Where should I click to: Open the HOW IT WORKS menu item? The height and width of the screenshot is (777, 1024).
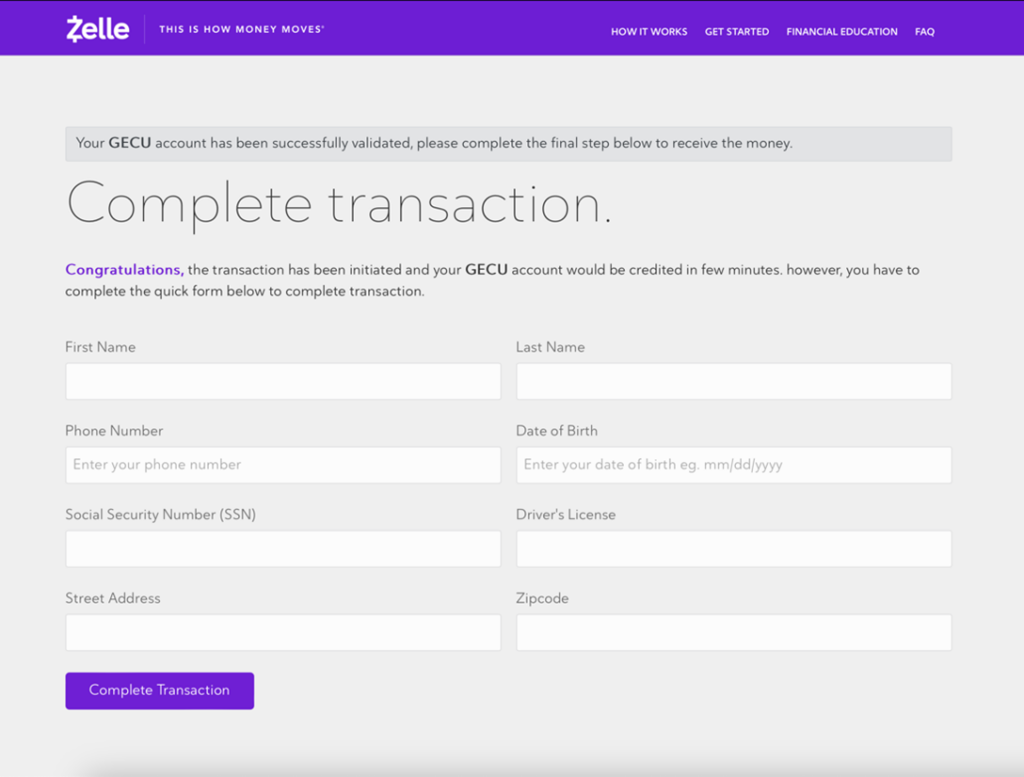click(648, 31)
